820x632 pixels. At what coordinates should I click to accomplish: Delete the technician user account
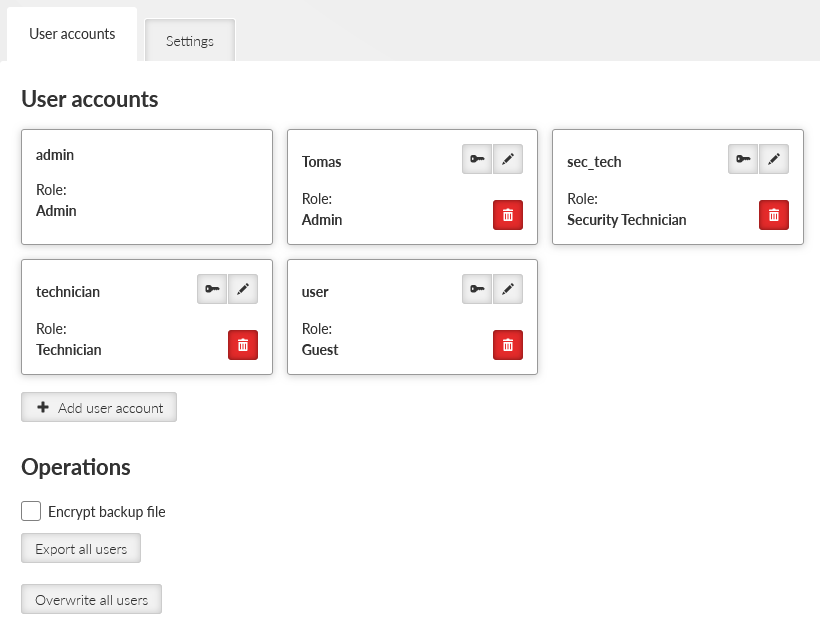point(243,345)
